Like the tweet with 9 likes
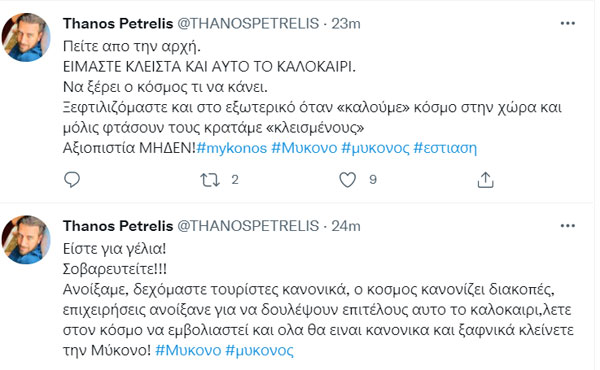600x370 pixels. (347, 180)
